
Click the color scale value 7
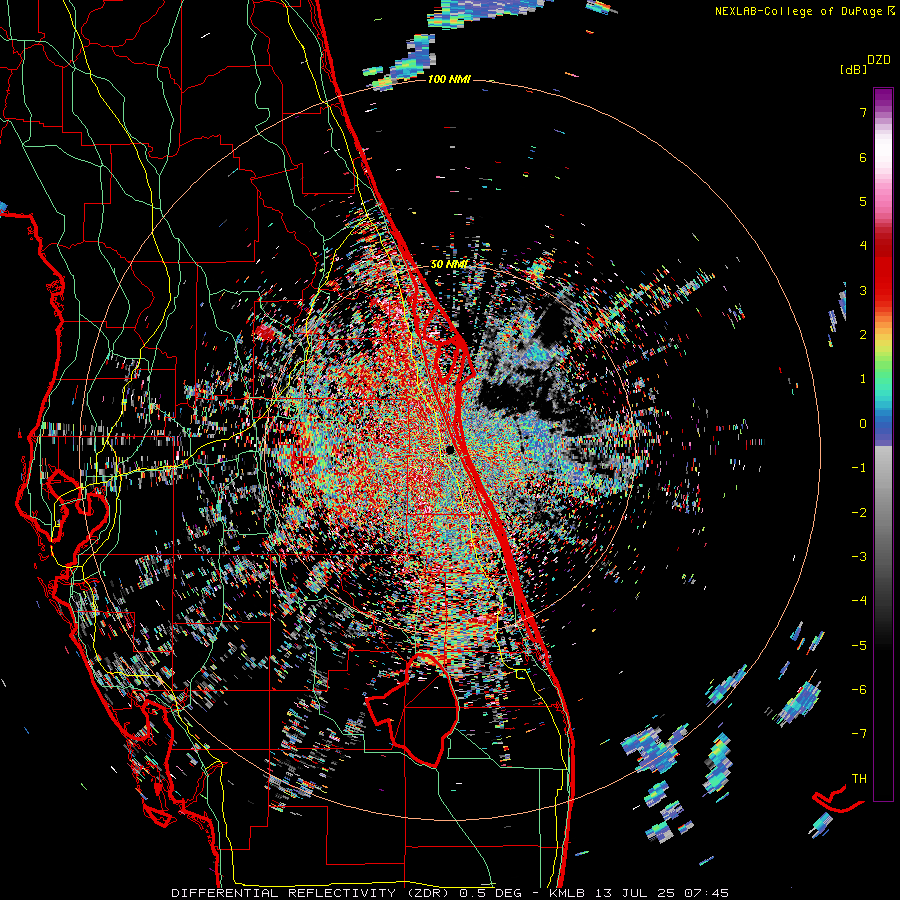coord(863,112)
